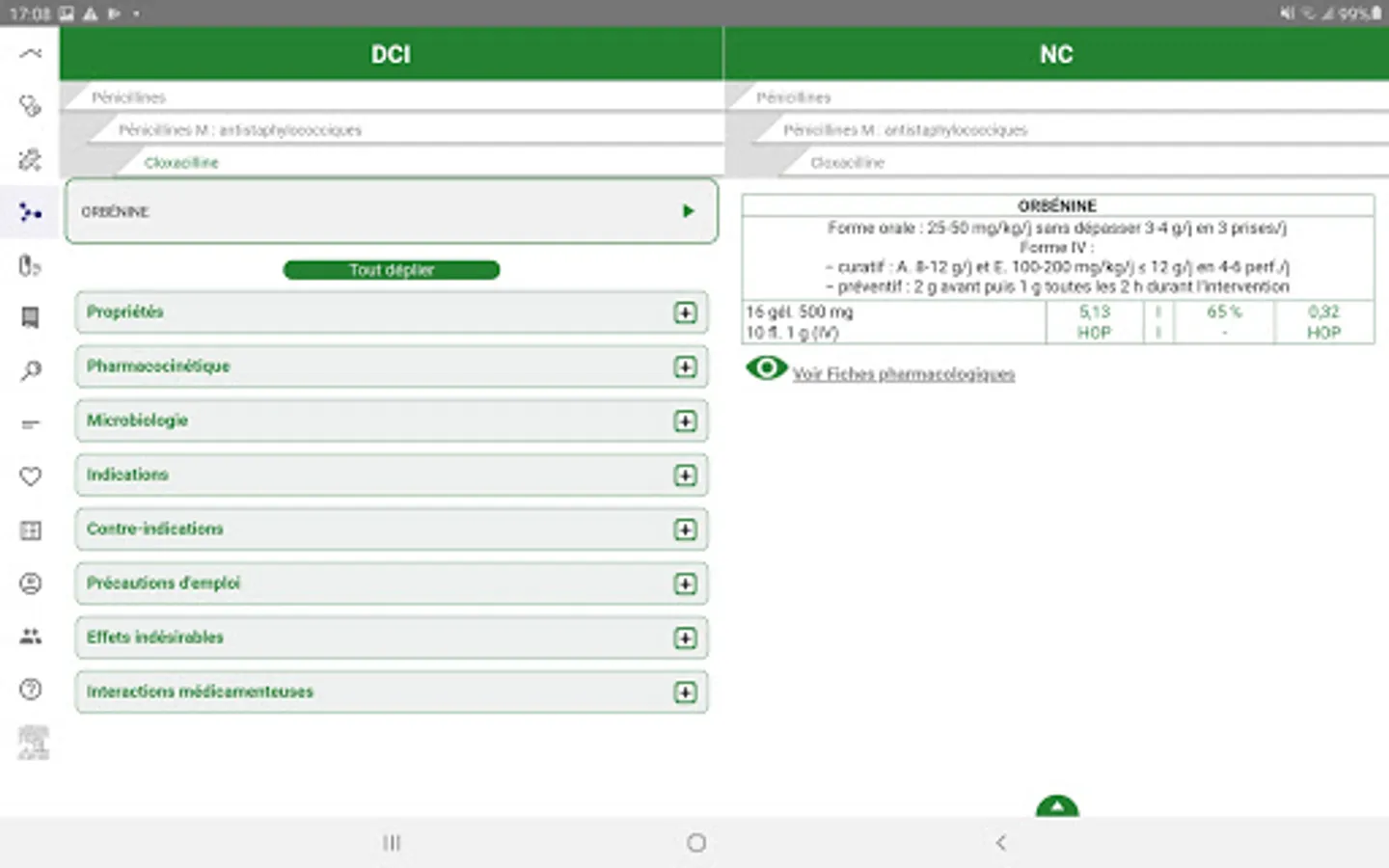Switch to the NC tab
This screenshot has height=868, width=1389.
(x=1056, y=54)
